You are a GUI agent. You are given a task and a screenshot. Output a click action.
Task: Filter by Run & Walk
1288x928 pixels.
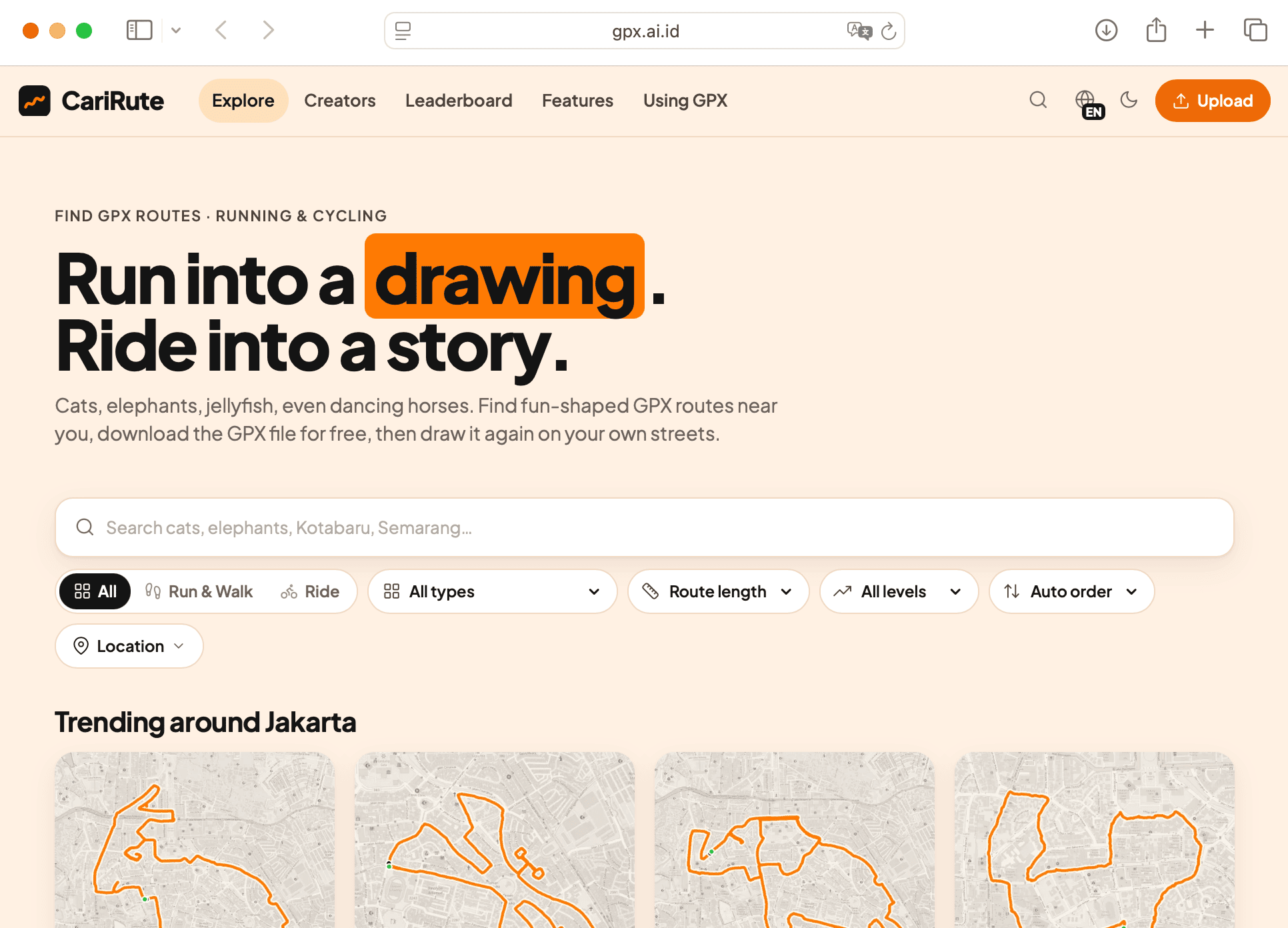point(199,591)
